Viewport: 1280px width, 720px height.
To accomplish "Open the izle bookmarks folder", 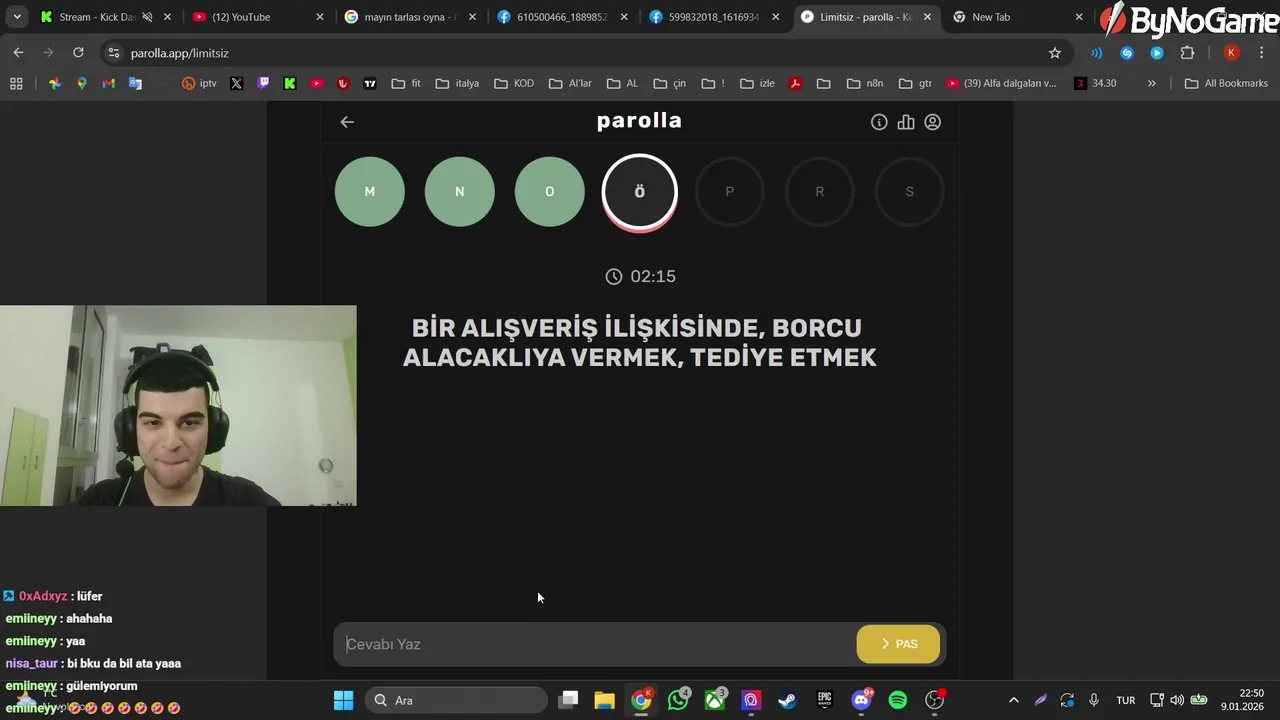I will pos(757,84).
